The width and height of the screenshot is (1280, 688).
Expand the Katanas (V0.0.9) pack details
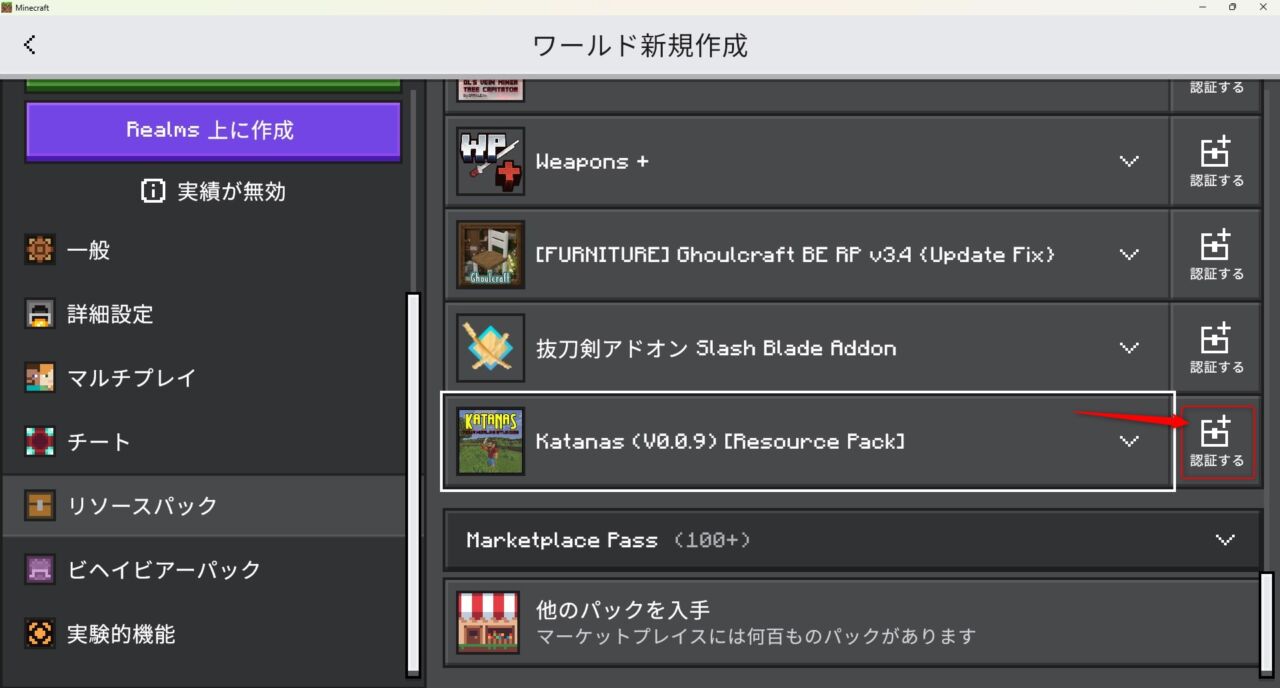click(x=1129, y=441)
